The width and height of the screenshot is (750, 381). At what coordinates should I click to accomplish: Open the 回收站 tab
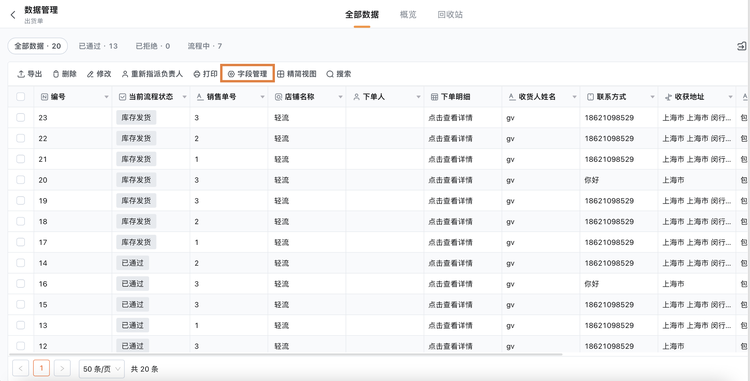coord(450,15)
